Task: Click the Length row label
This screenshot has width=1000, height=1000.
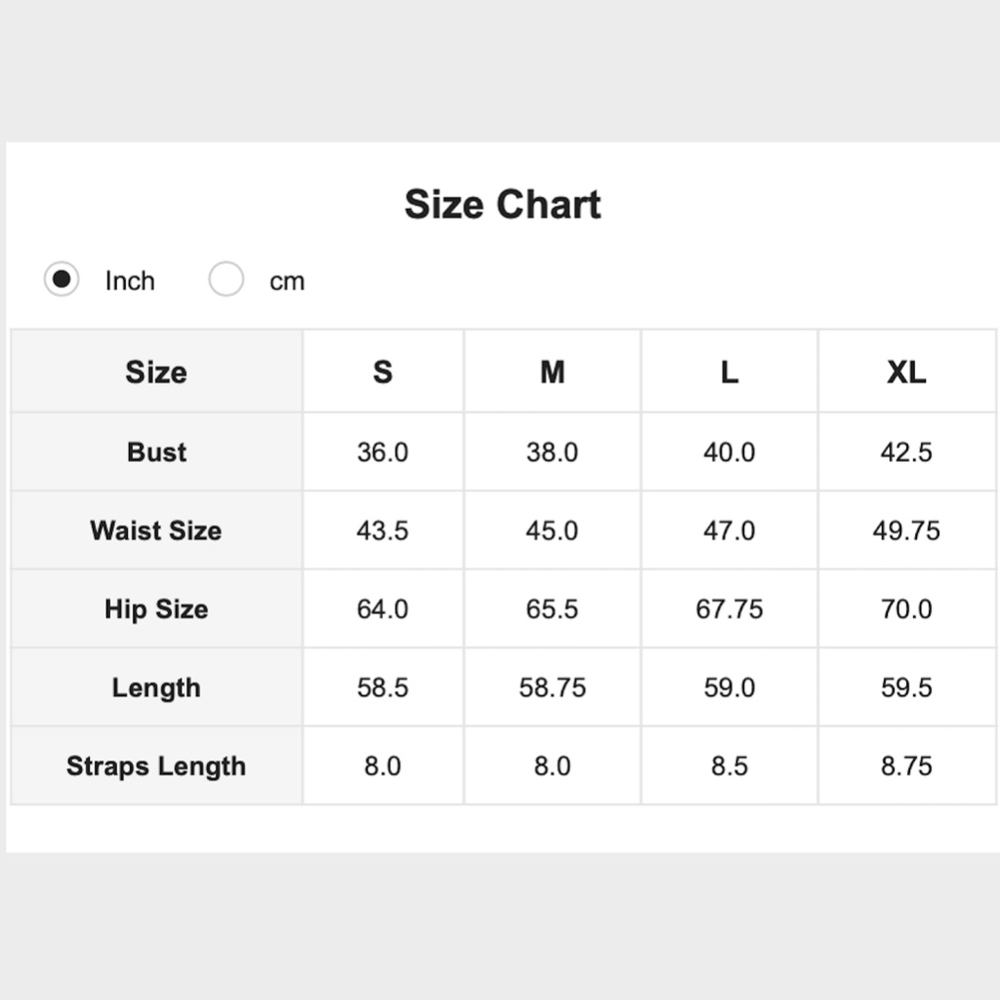Action: coord(156,688)
